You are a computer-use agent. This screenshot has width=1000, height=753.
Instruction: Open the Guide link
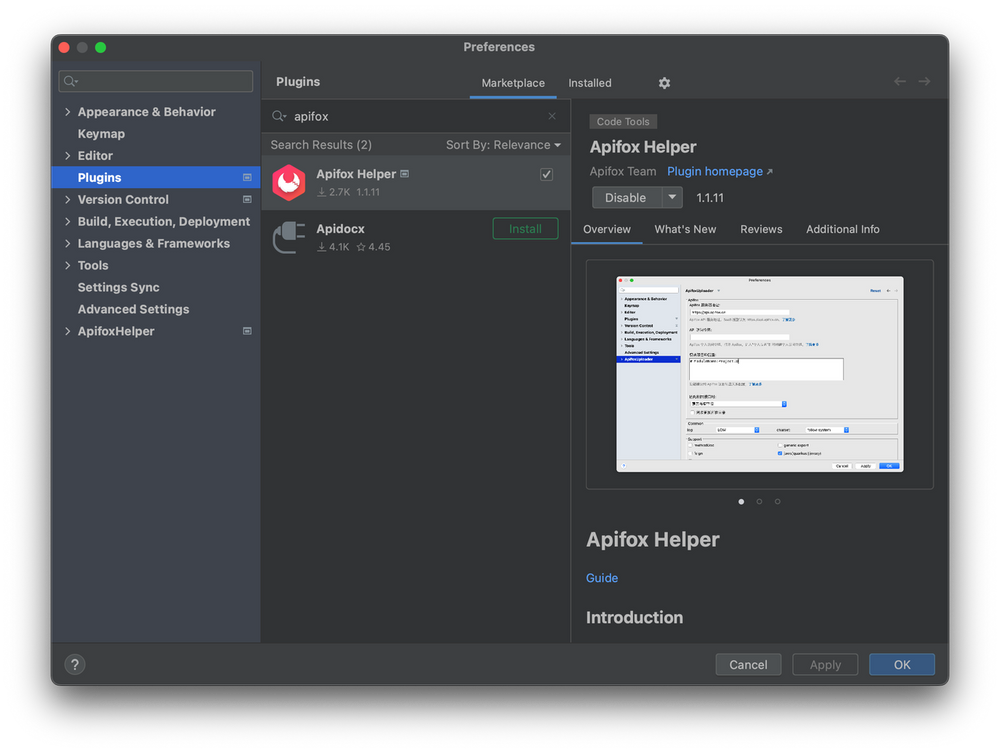(602, 578)
